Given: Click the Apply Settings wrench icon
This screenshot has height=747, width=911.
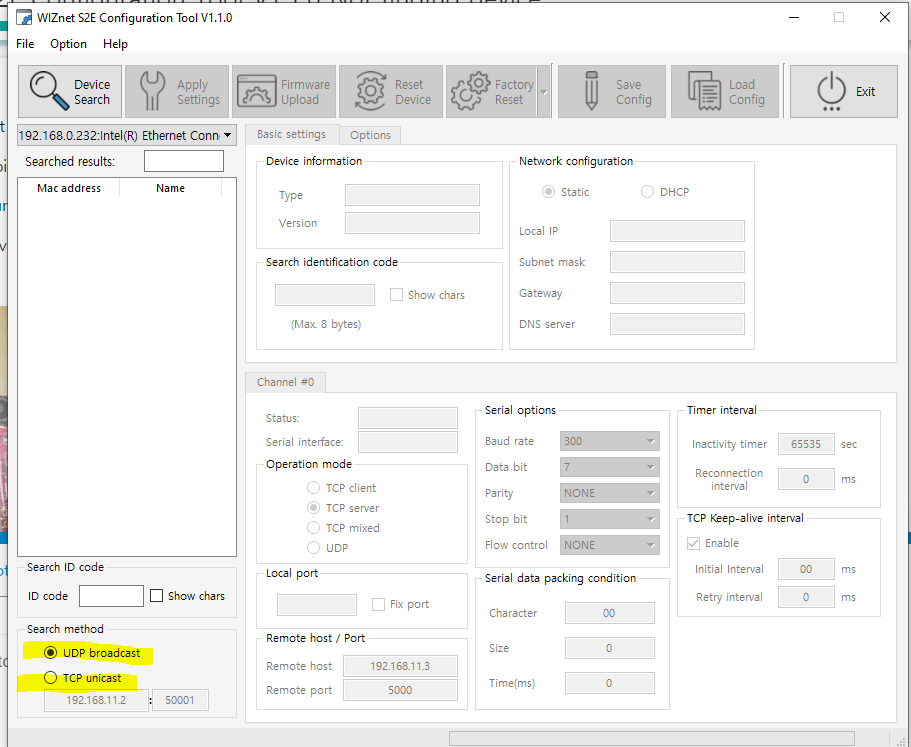Looking at the screenshot, I should click(152, 91).
